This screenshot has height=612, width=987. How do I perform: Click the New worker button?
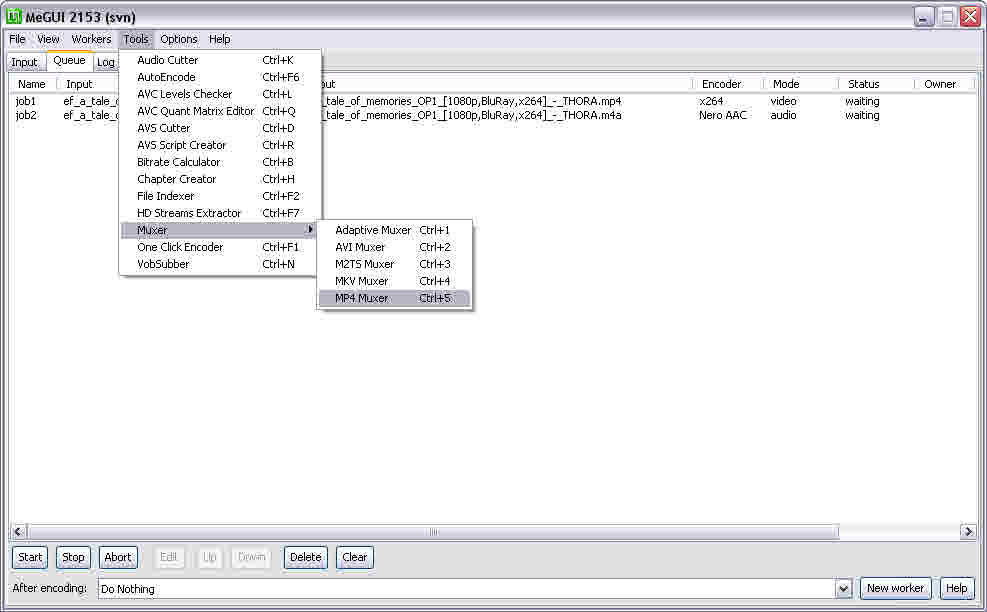pos(895,588)
